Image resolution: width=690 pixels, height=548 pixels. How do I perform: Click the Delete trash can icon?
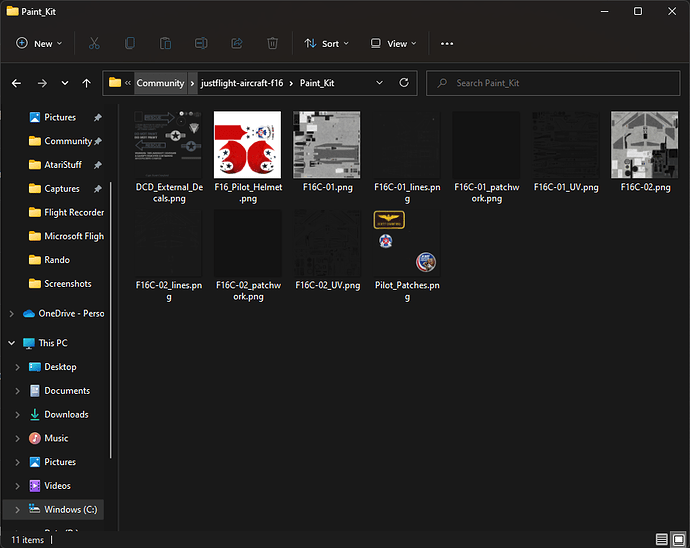tap(272, 44)
